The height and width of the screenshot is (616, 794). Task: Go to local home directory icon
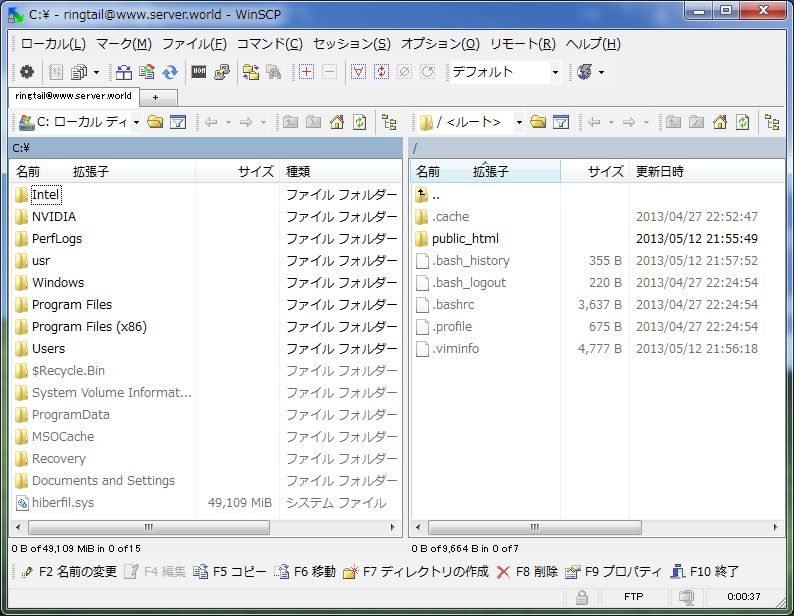pyautogui.click(x=337, y=122)
